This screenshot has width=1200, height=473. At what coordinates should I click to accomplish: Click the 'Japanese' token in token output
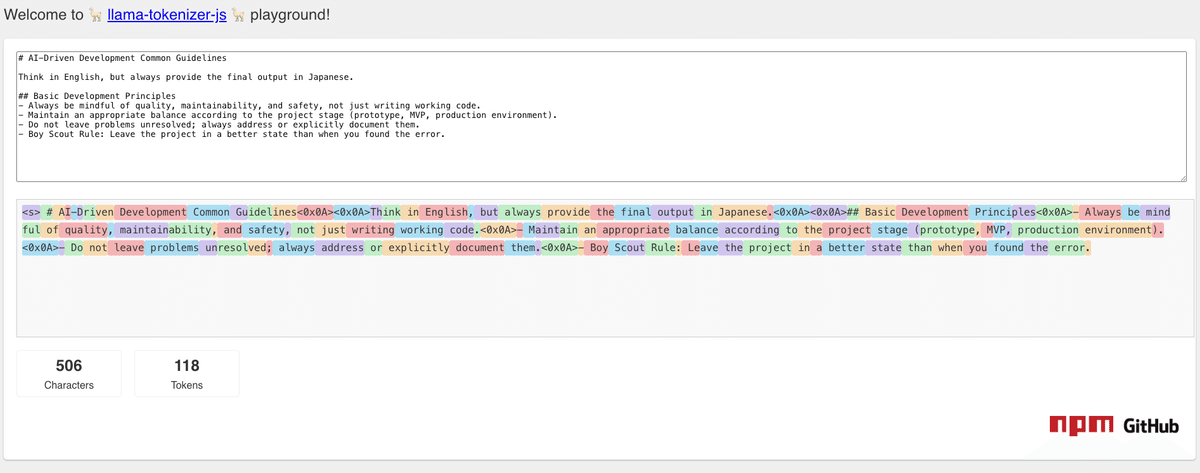point(739,212)
